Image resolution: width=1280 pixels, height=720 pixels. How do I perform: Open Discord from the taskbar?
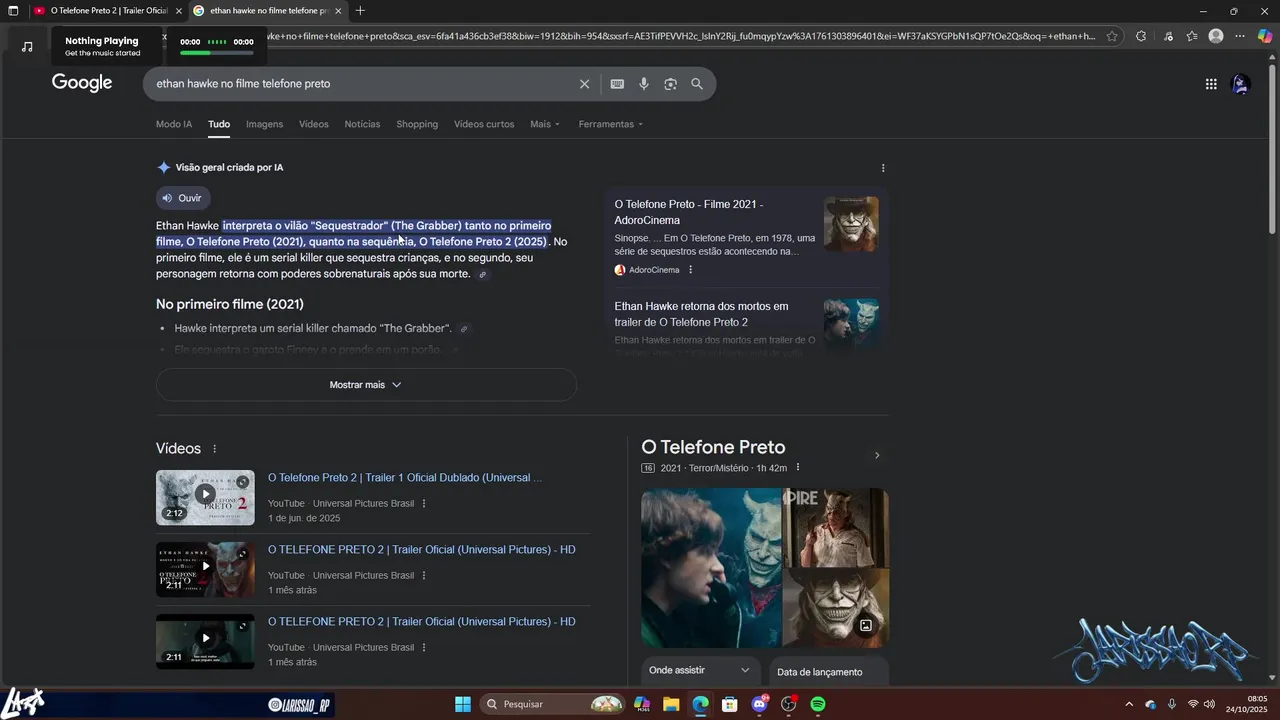point(760,704)
